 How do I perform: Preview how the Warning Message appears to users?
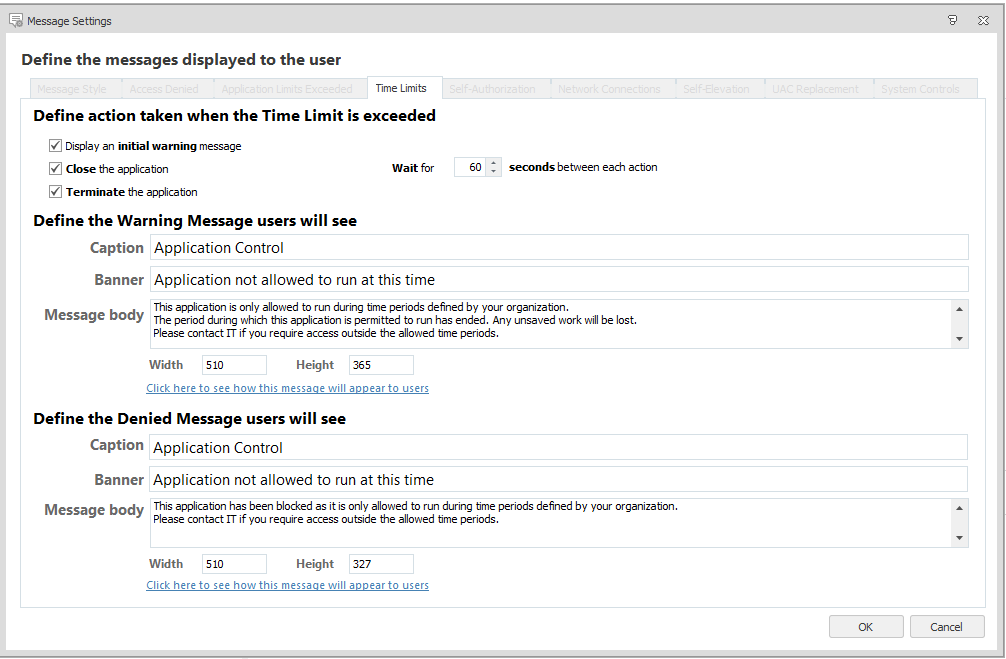pyautogui.click(x=287, y=388)
